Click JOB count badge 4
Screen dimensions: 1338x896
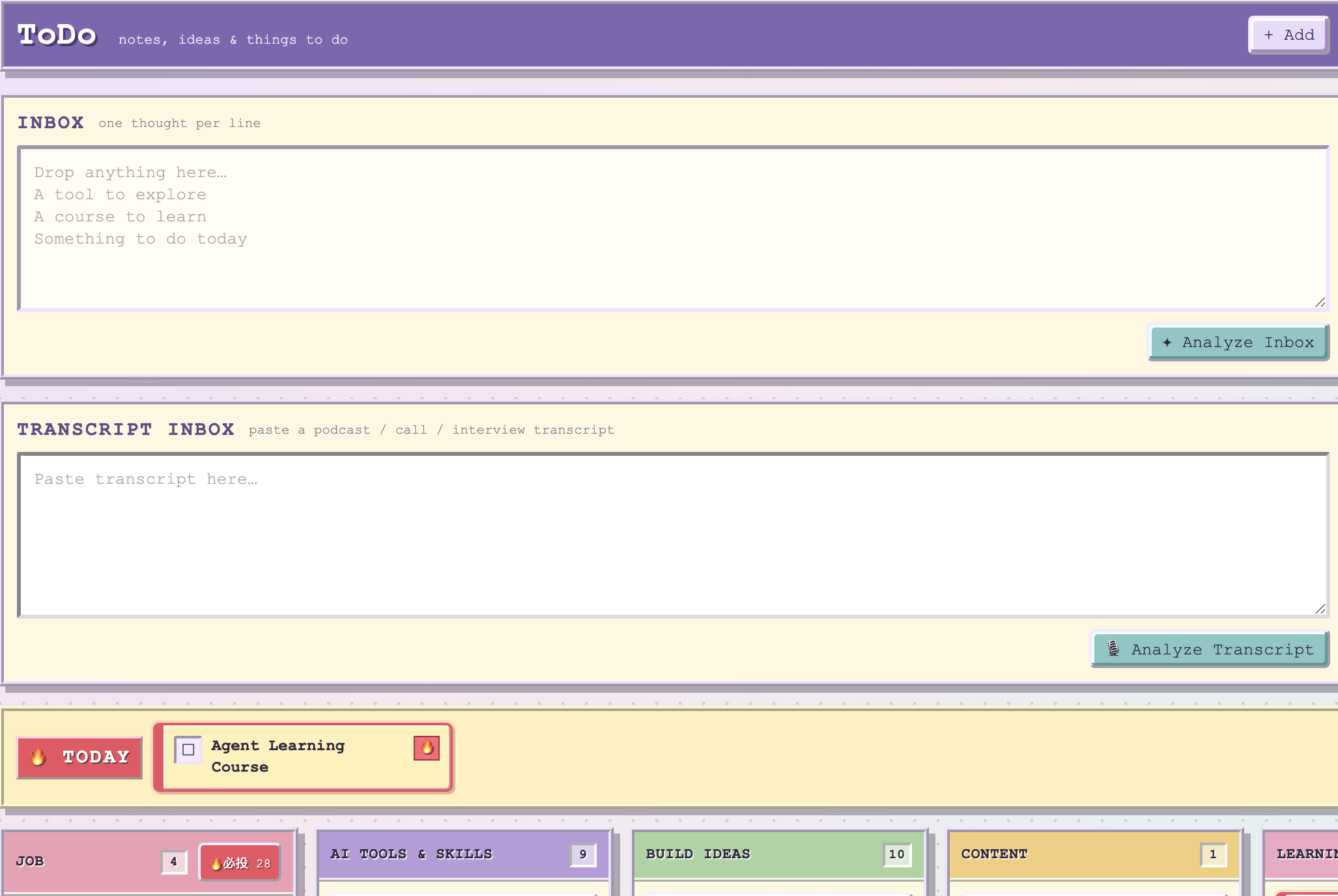point(174,862)
